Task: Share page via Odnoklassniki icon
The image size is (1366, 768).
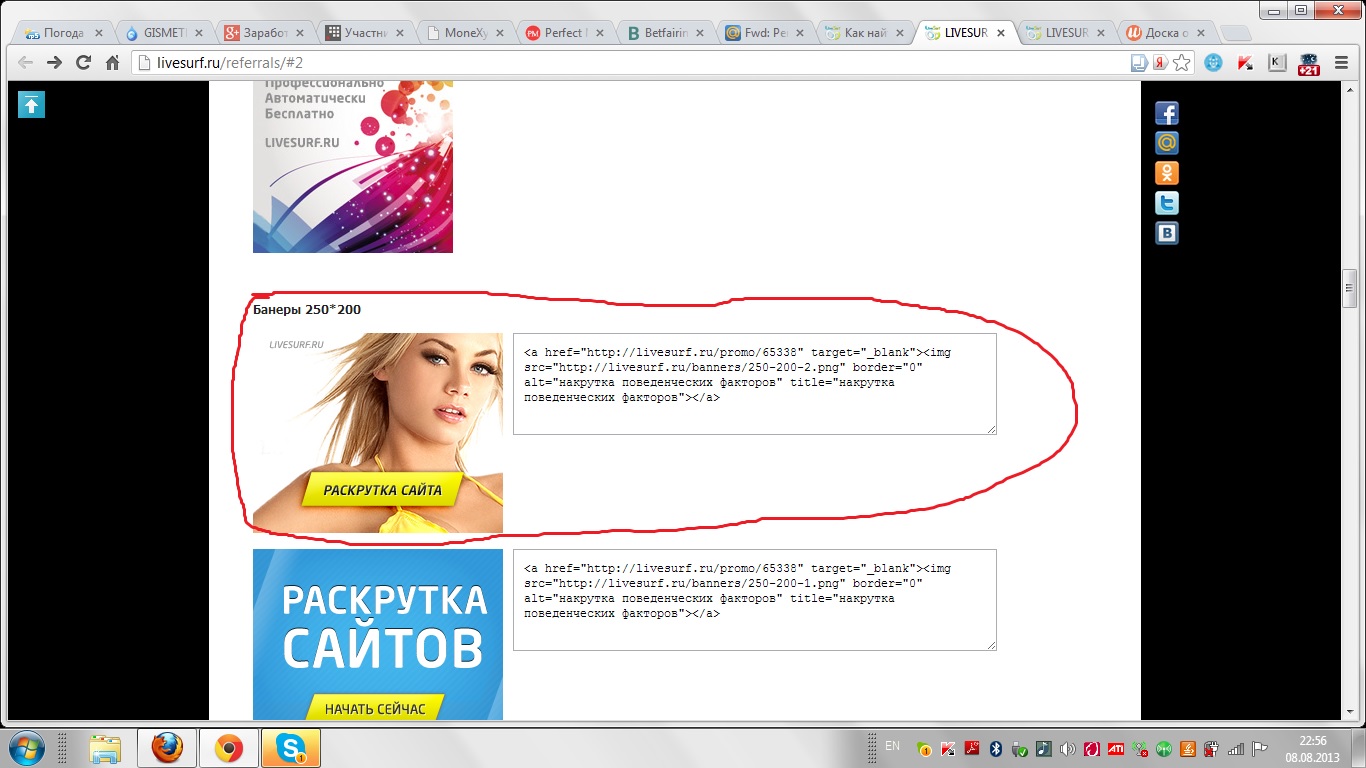Action: pyautogui.click(x=1166, y=173)
